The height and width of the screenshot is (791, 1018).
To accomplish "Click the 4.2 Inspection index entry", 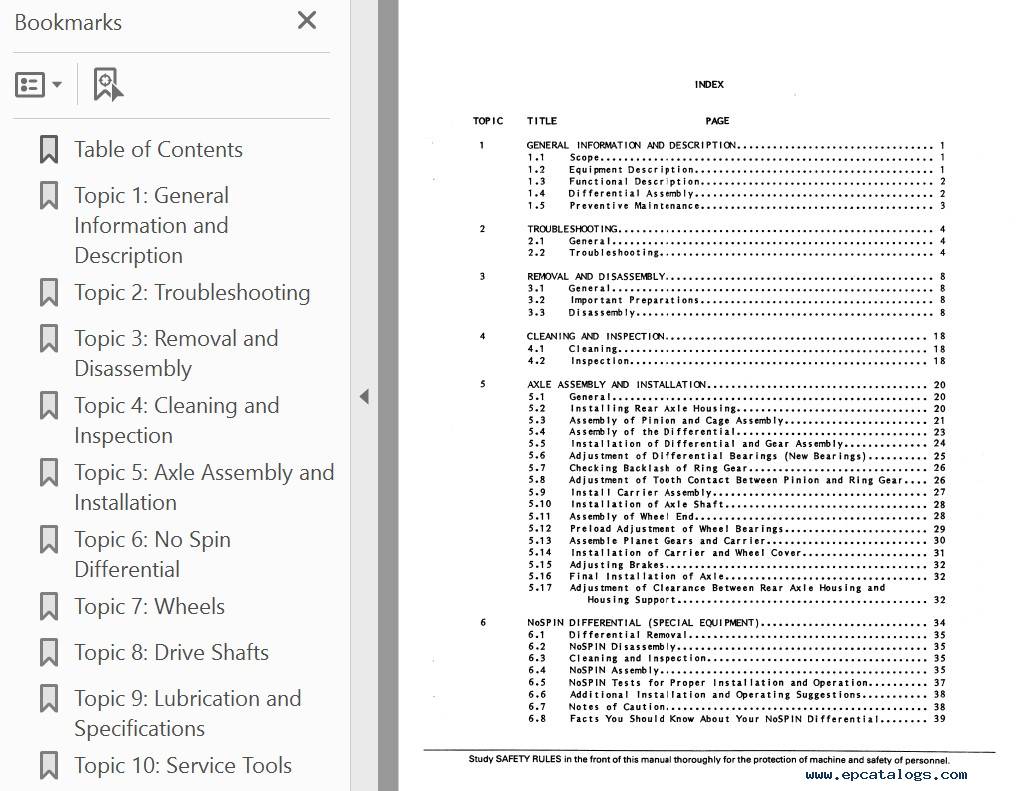I will click(x=736, y=361).
